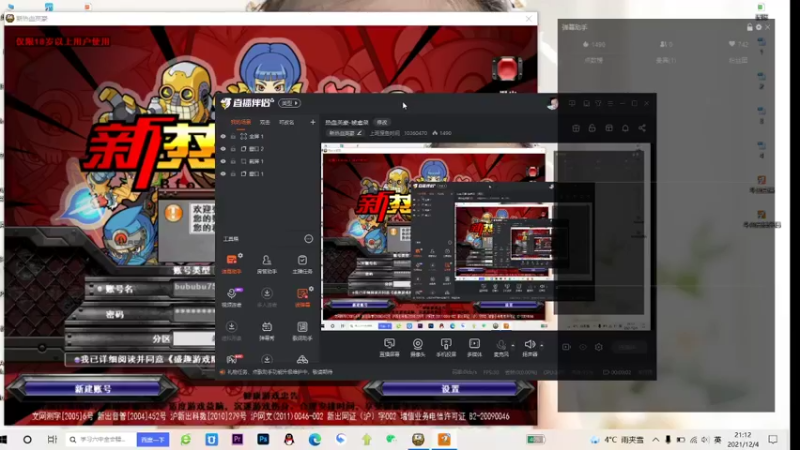The image size is (800, 450).
Task: Expand speaker options arrow
Action: 541,345
